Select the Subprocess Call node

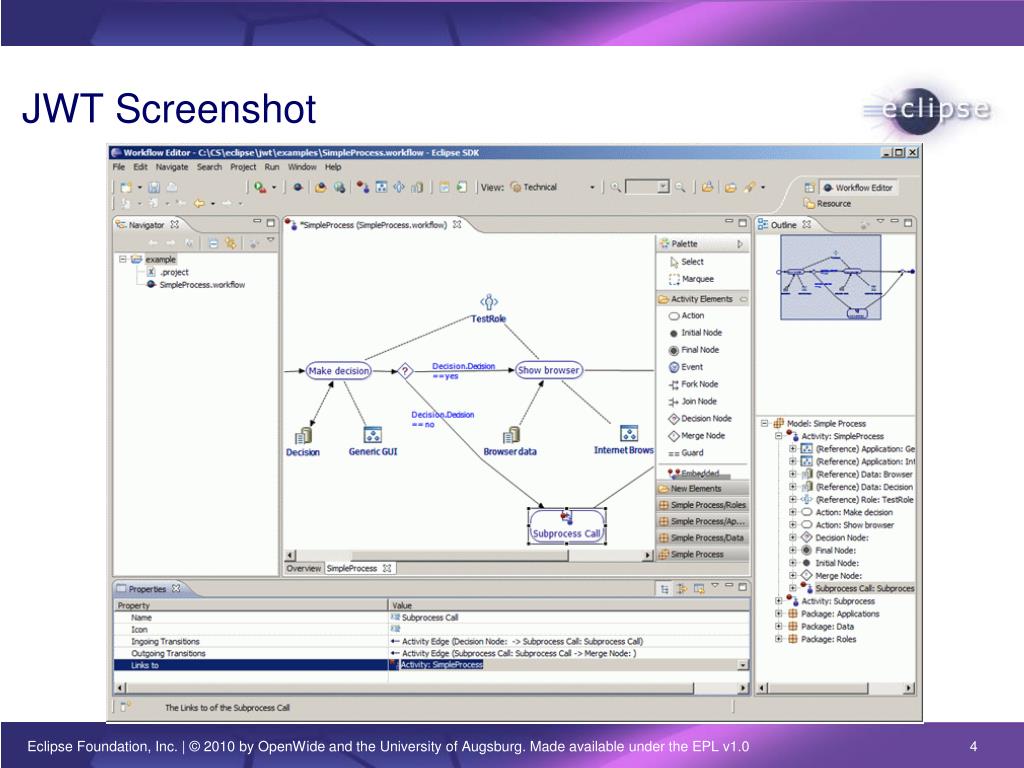tap(566, 526)
